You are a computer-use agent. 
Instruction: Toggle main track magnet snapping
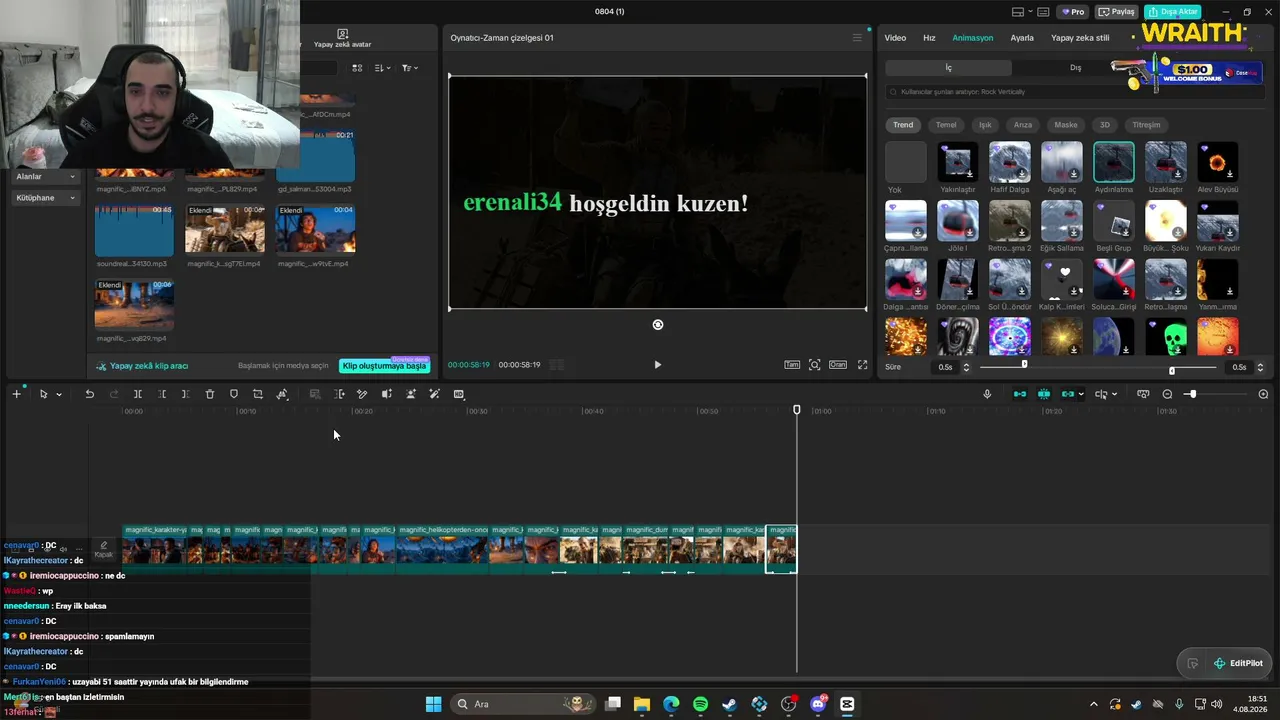(1019, 394)
